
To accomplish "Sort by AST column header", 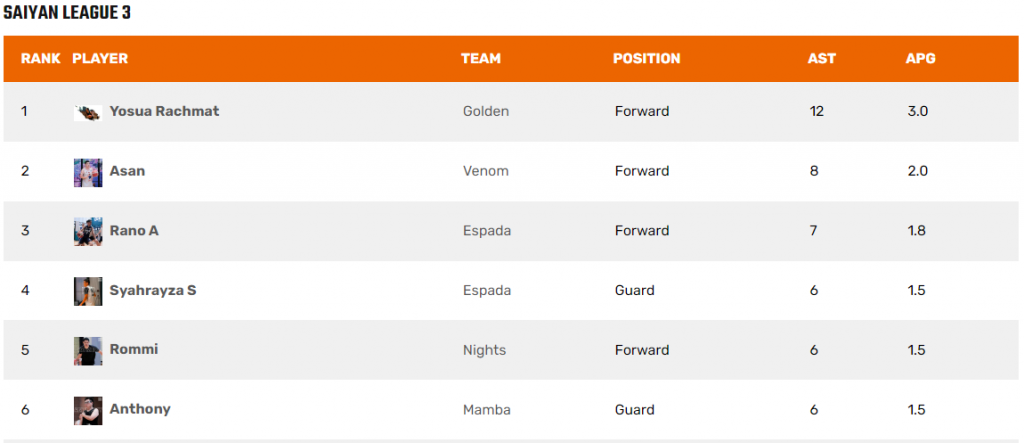I will pyautogui.click(x=822, y=59).
